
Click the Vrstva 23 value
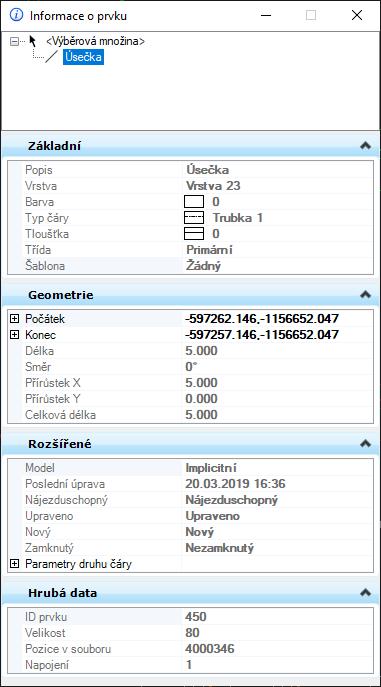(213, 186)
